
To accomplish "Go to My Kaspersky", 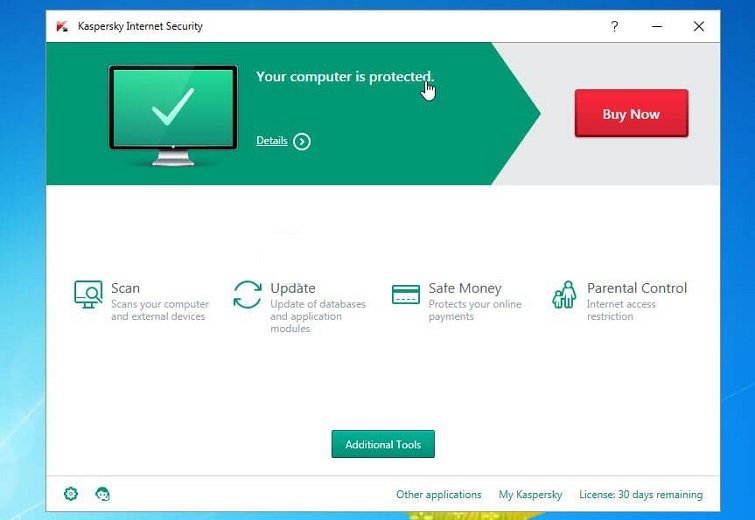I will pos(530,494).
